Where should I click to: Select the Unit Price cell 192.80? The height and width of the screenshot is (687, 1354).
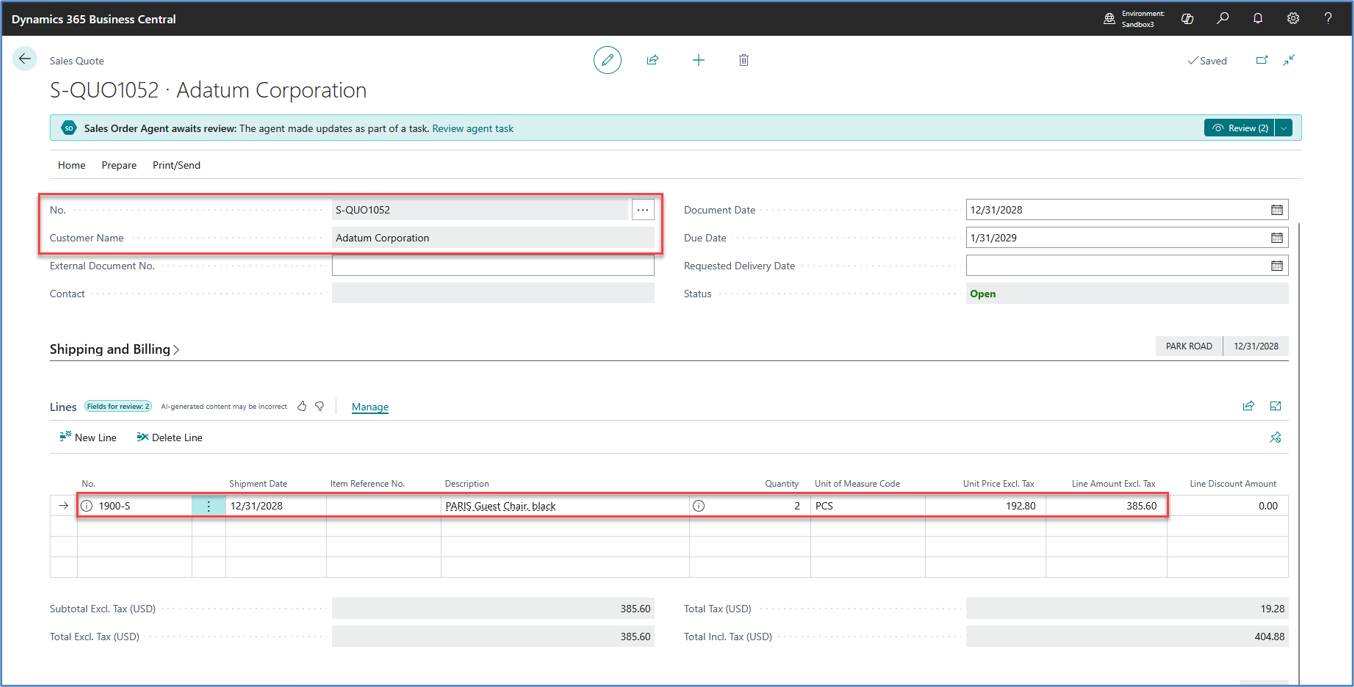[986, 506]
